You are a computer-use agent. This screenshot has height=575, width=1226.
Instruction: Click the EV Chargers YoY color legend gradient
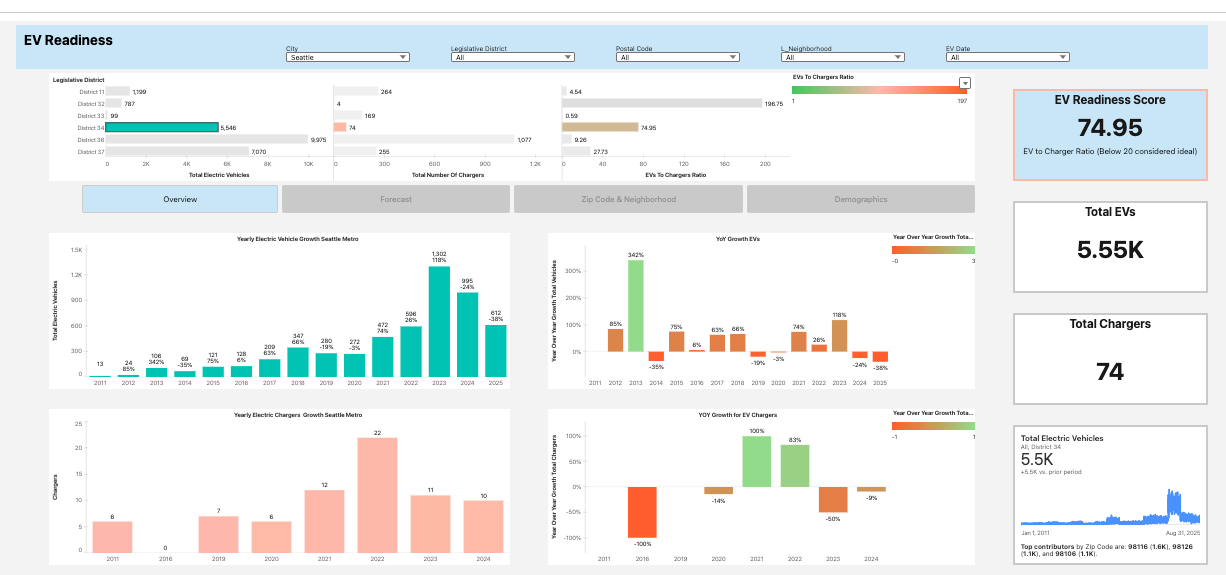[933, 426]
